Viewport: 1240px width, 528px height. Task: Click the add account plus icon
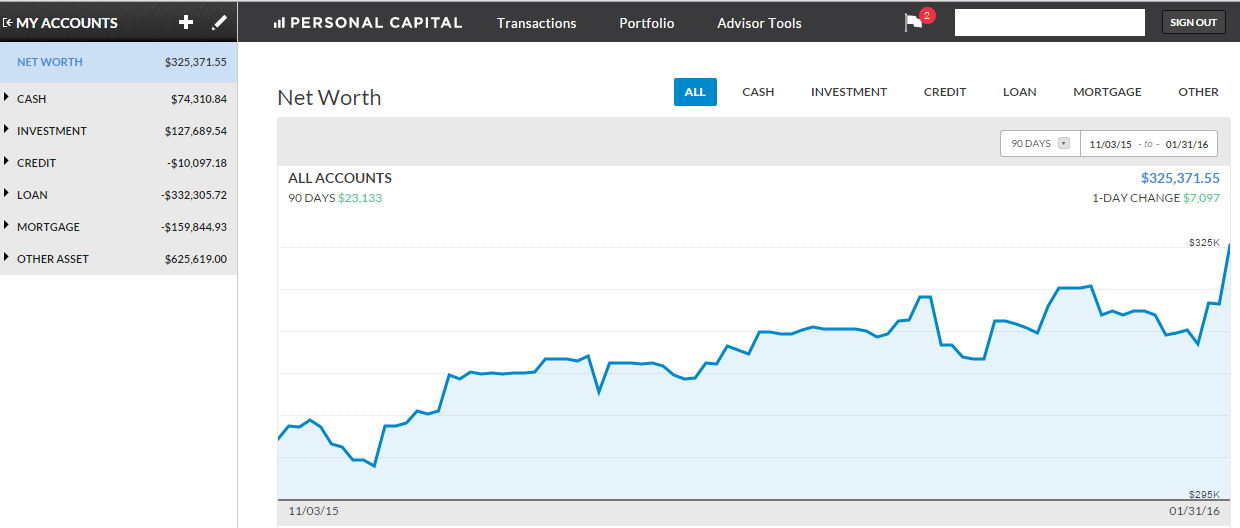pyautogui.click(x=185, y=22)
